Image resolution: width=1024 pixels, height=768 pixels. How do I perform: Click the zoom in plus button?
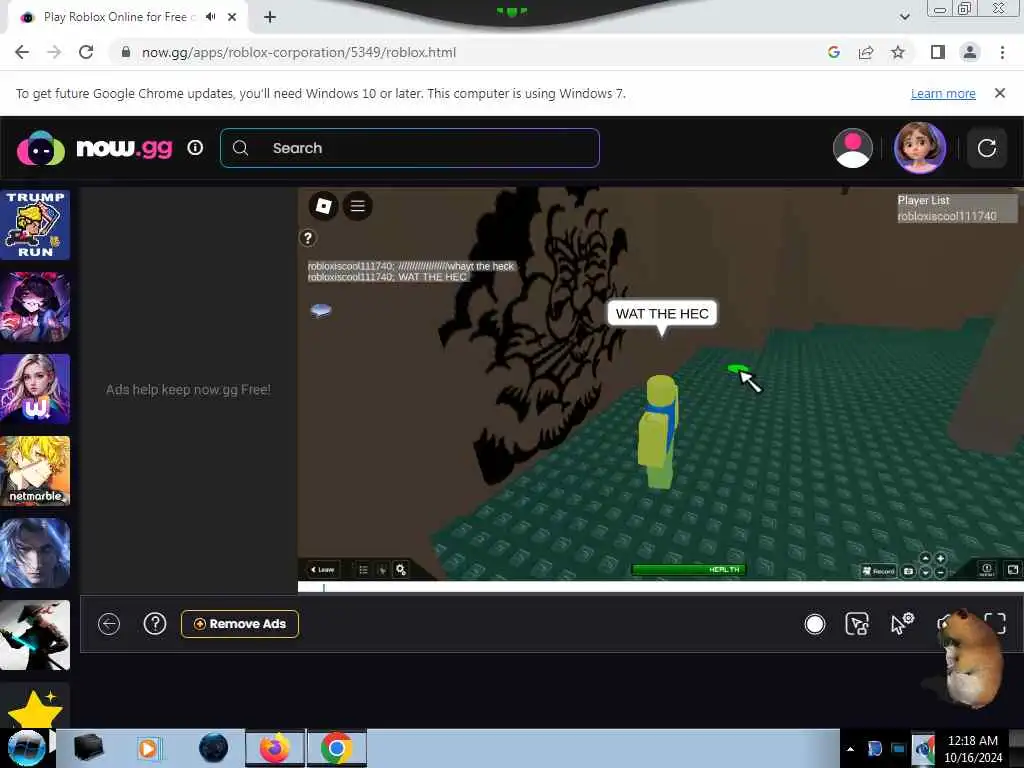click(940, 558)
